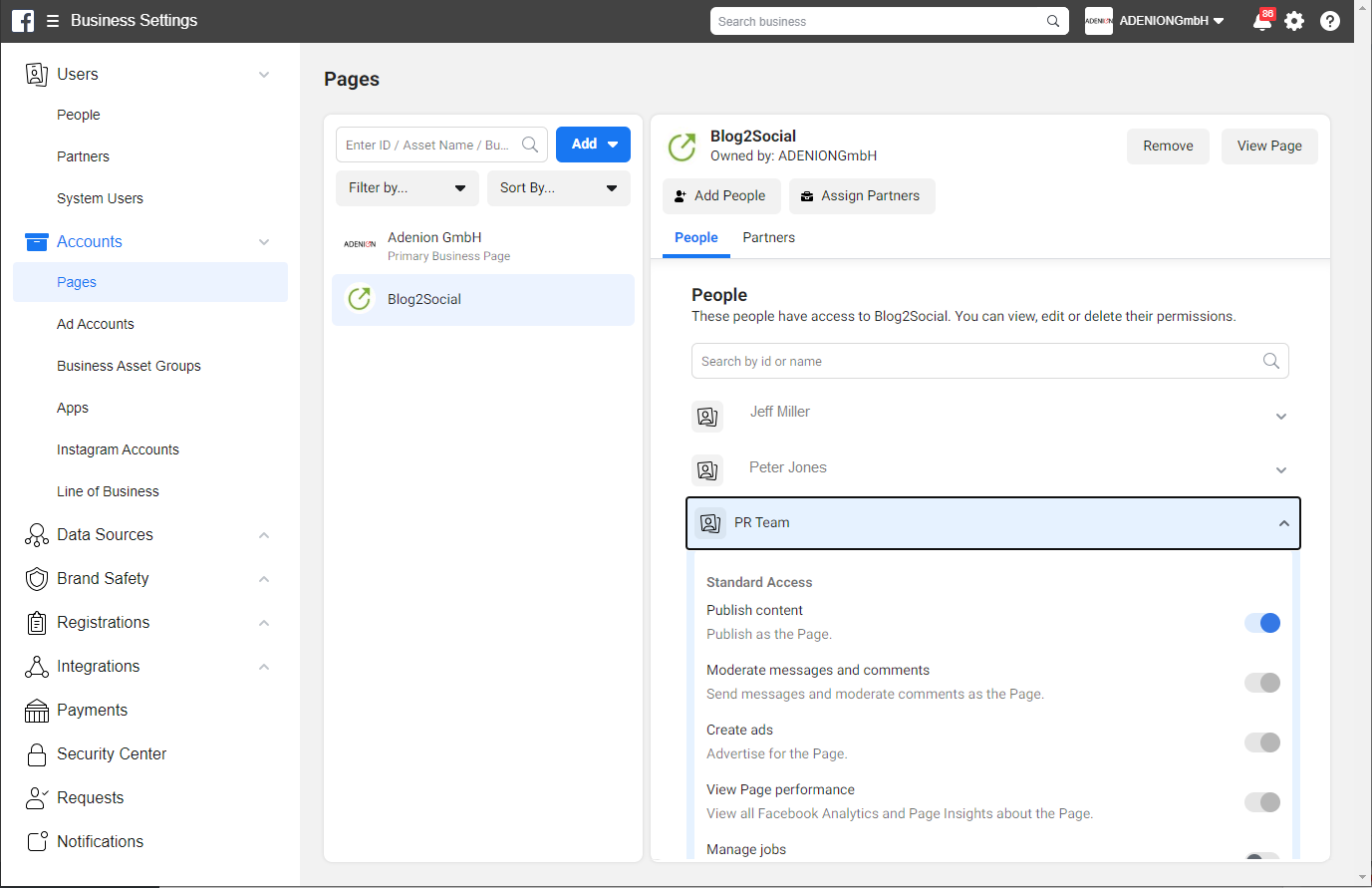Open Apps in the sidebar
The width and height of the screenshot is (1372, 888).
(73, 408)
